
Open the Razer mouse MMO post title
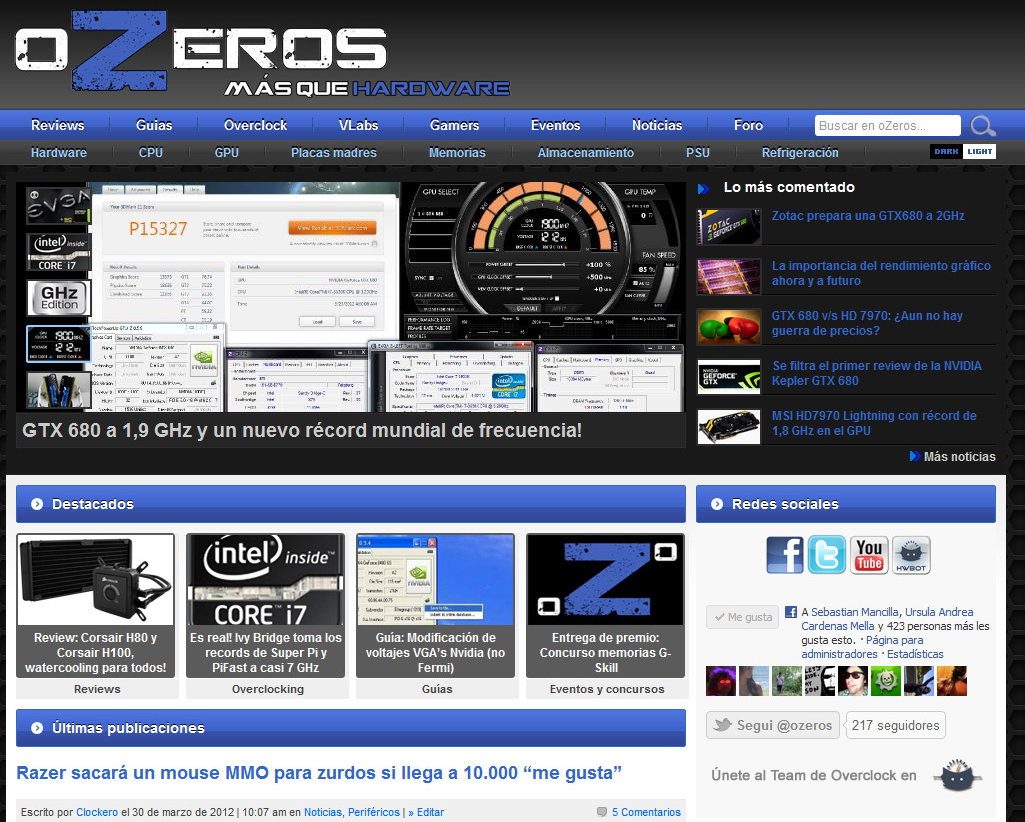pos(319,773)
